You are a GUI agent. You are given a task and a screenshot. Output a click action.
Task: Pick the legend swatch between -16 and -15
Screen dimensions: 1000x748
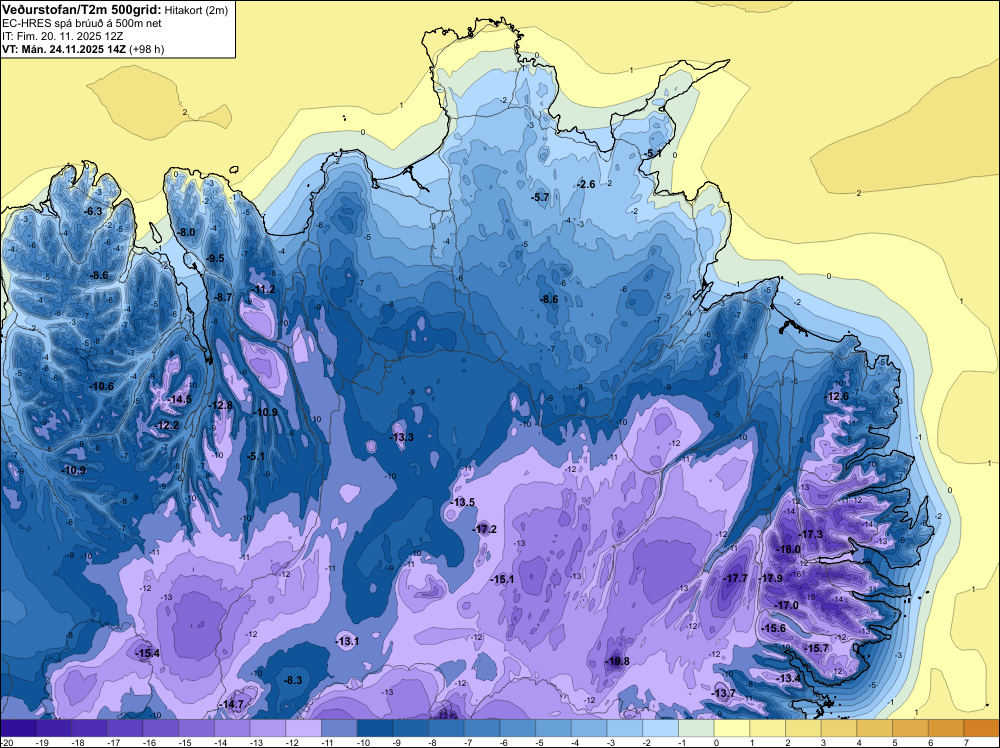[161, 727]
